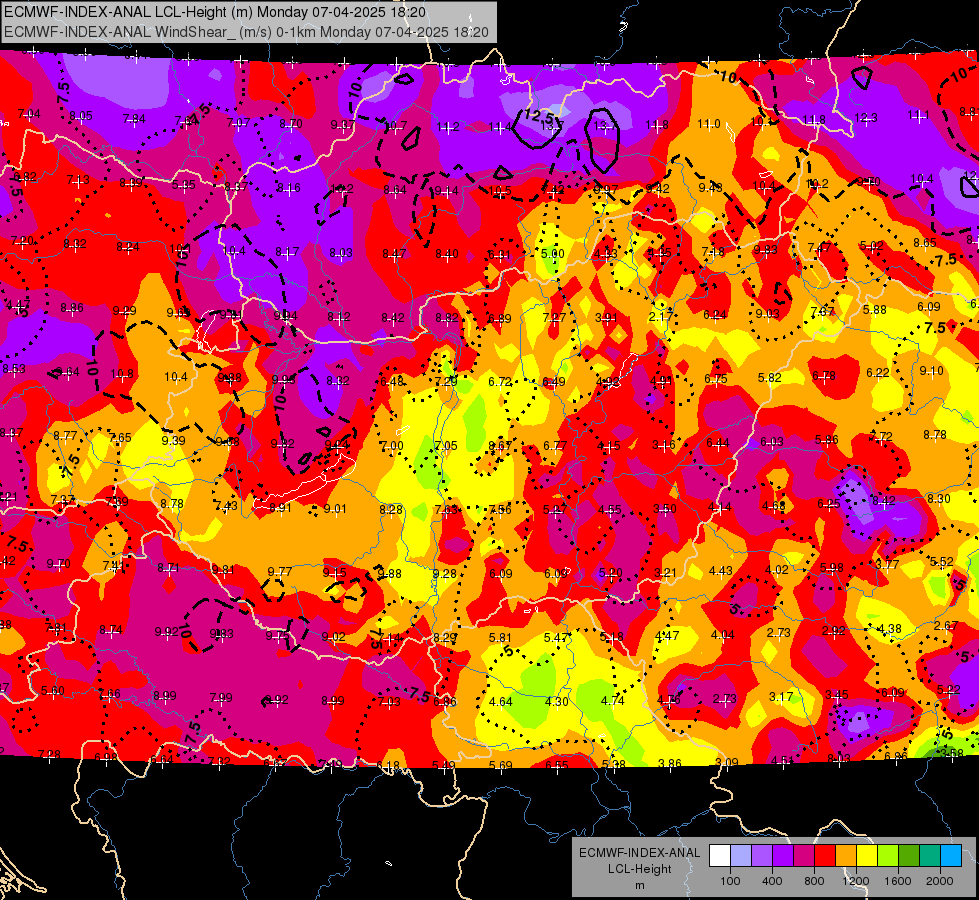
Task: Click the grid value '4.30'
Action: [556, 701]
